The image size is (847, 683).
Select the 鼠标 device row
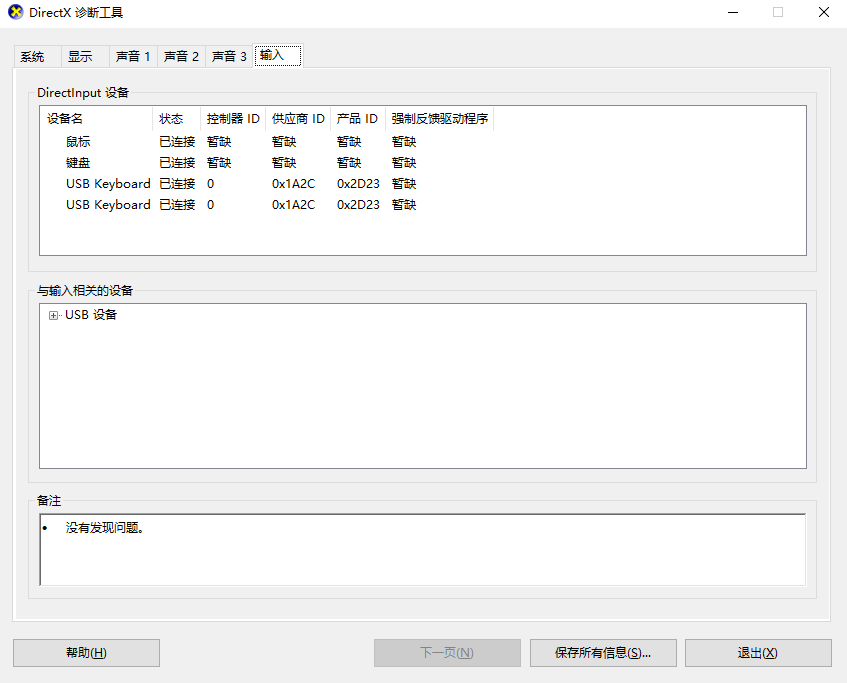coord(78,142)
